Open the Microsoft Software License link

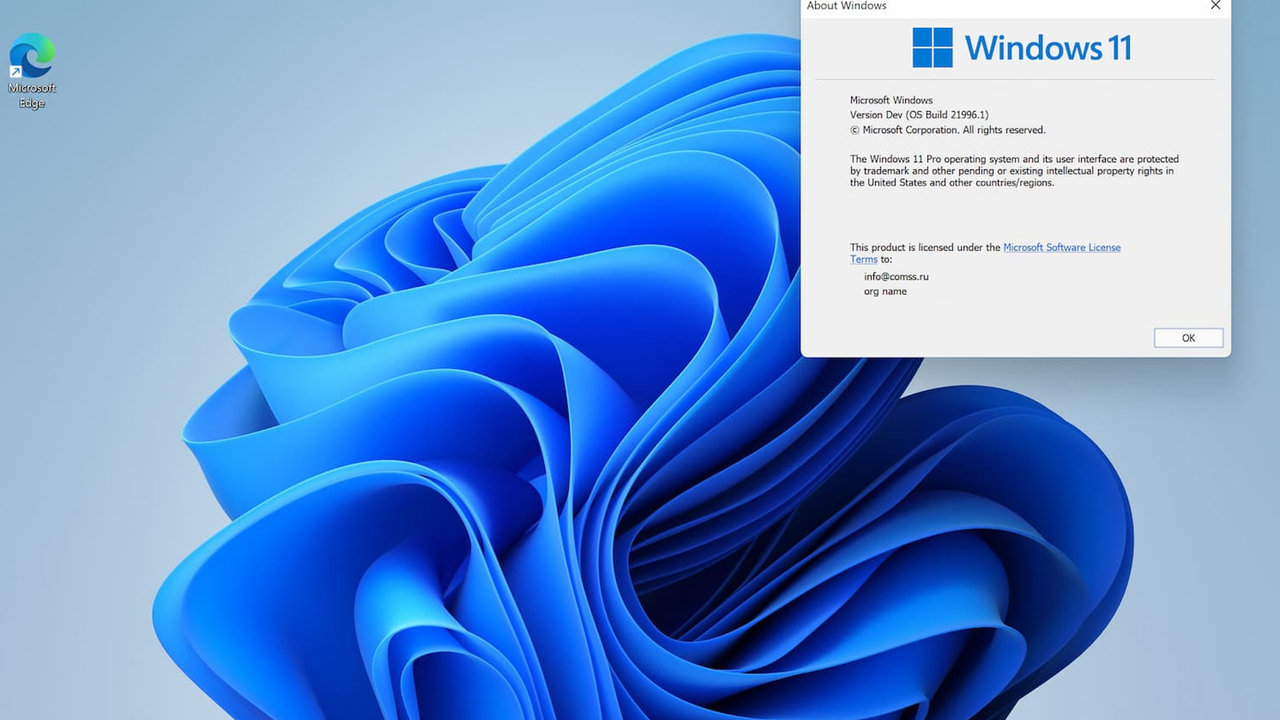click(x=1061, y=247)
